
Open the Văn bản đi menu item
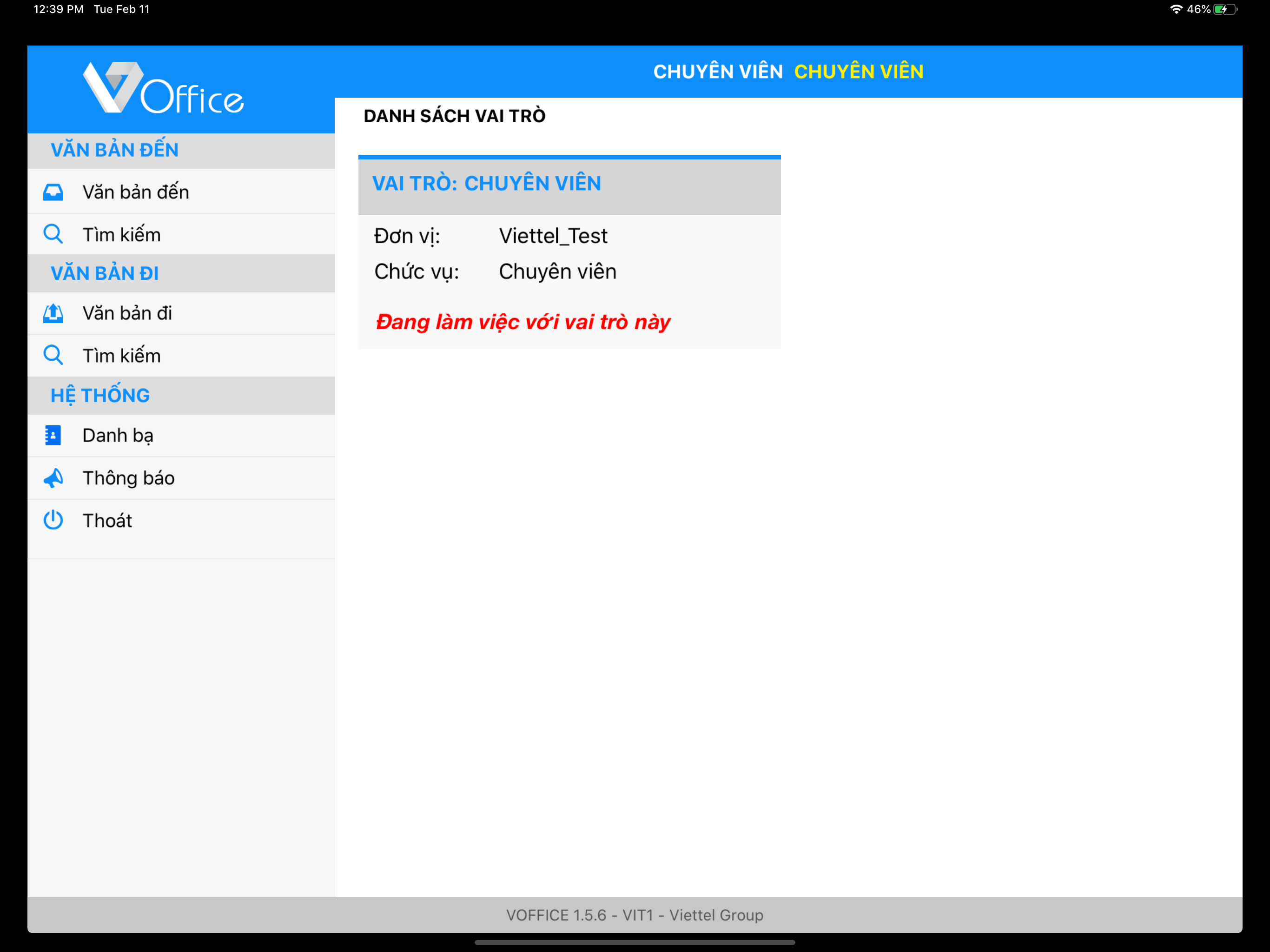(x=181, y=313)
